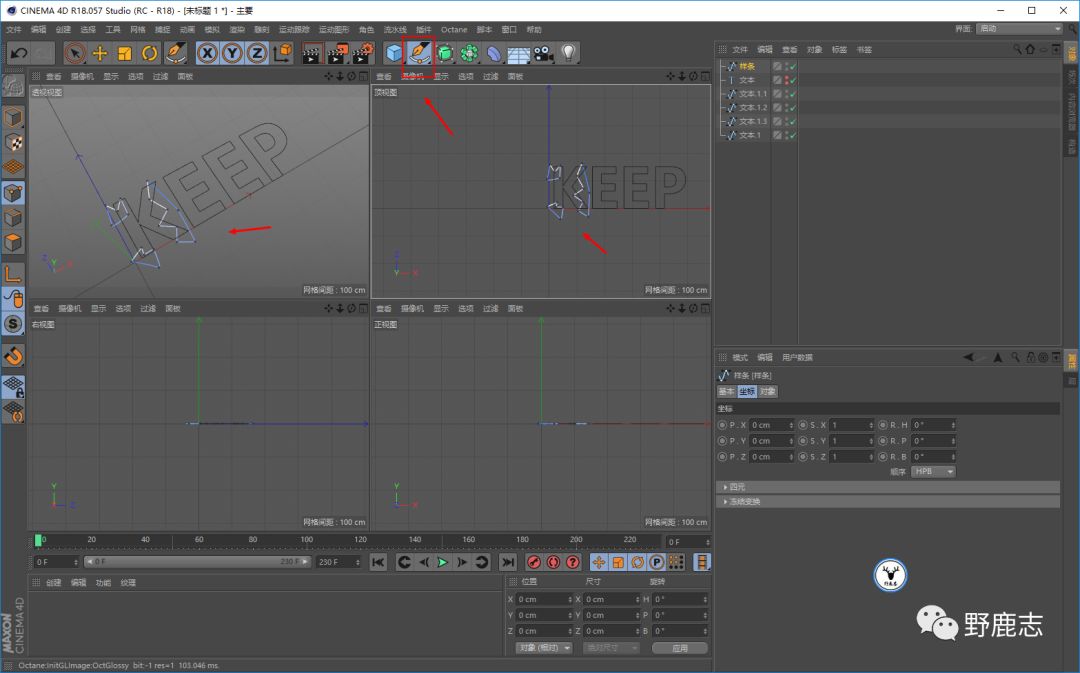
Task: Add a Cube primitive object
Action: tap(395, 53)
